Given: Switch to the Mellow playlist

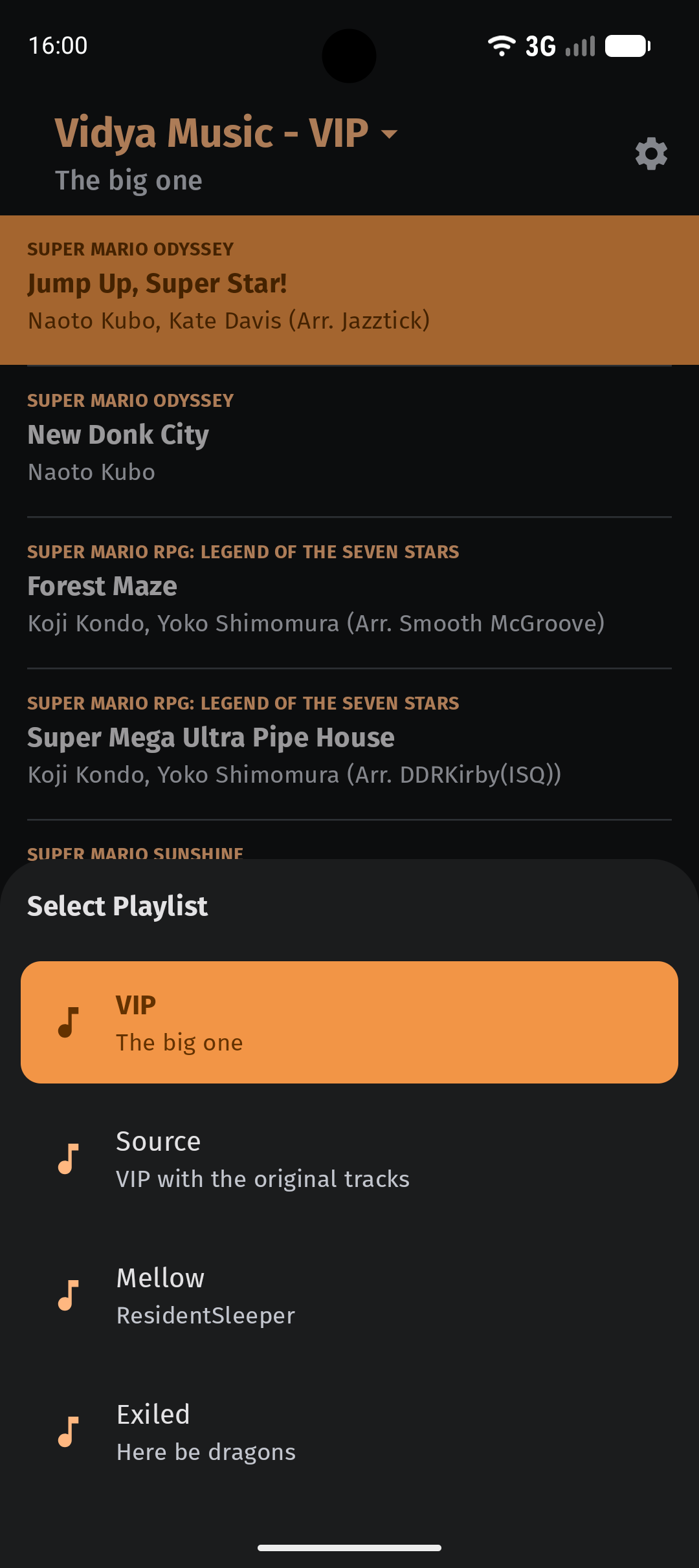Looking at the screenshot, I should pyautogui.click(x=349, y=1295).
